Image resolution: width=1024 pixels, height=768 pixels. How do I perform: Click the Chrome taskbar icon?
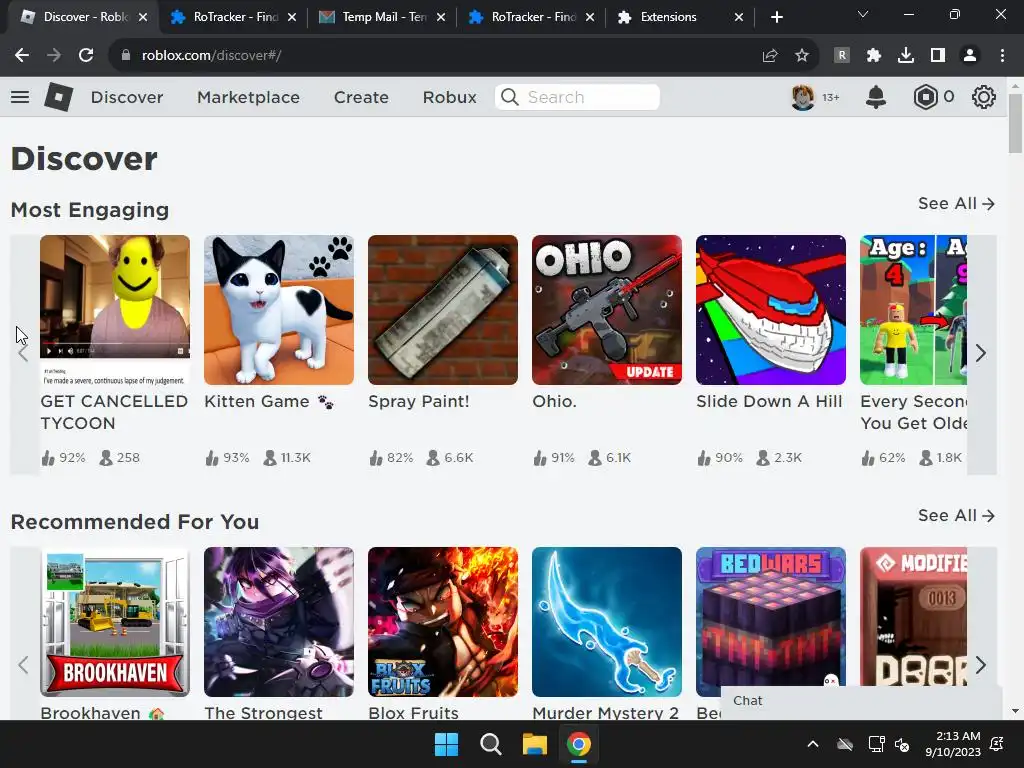pos(578,744)
